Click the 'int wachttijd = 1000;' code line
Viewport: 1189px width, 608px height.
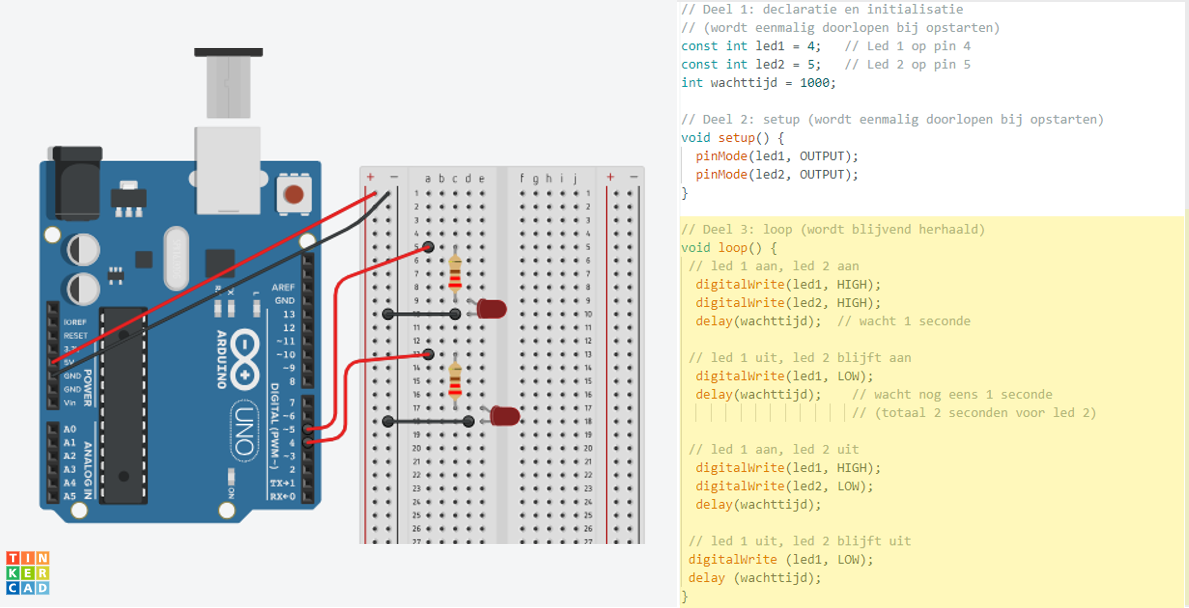[x=758, y=83]
